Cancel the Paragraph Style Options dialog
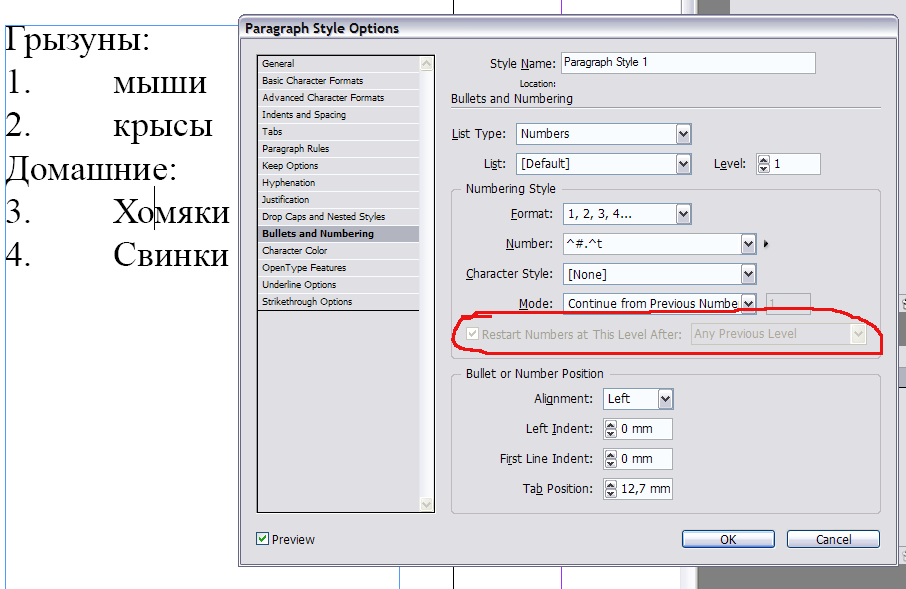Image resolution: width=906 pixels, height=589 pixels. 833,539
